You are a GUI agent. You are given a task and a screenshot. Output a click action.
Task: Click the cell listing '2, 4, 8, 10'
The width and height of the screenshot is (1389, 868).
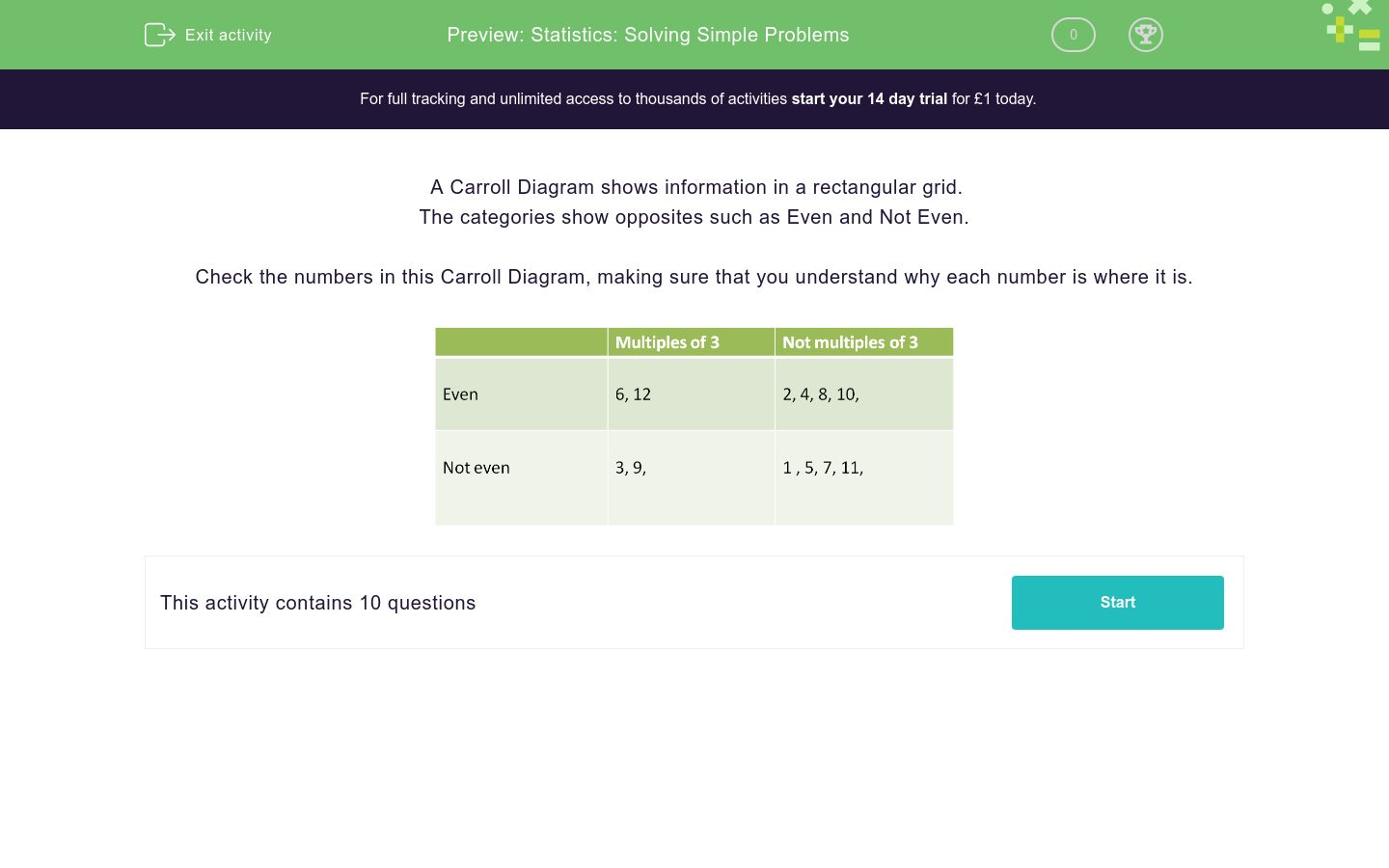pyautogui.click(x=863, y=393)
